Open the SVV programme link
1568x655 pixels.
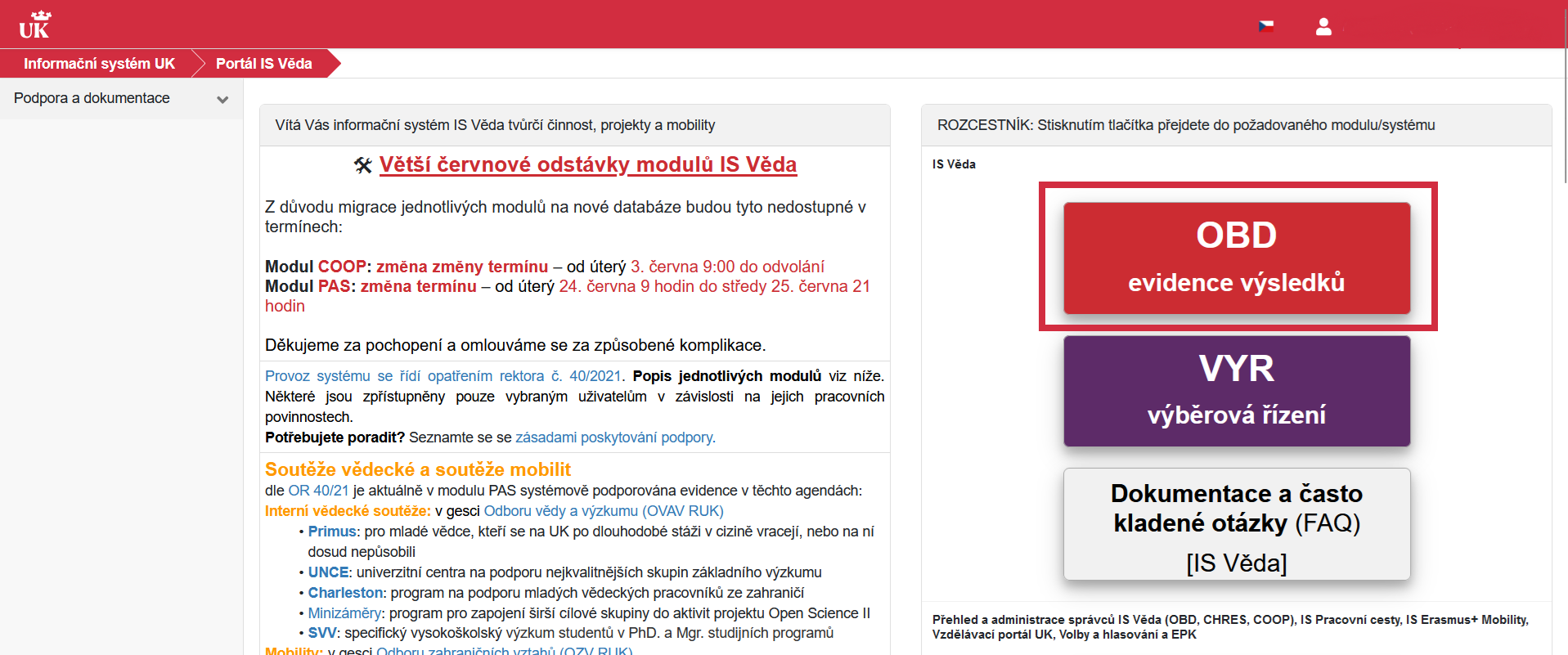coord(322,633)
